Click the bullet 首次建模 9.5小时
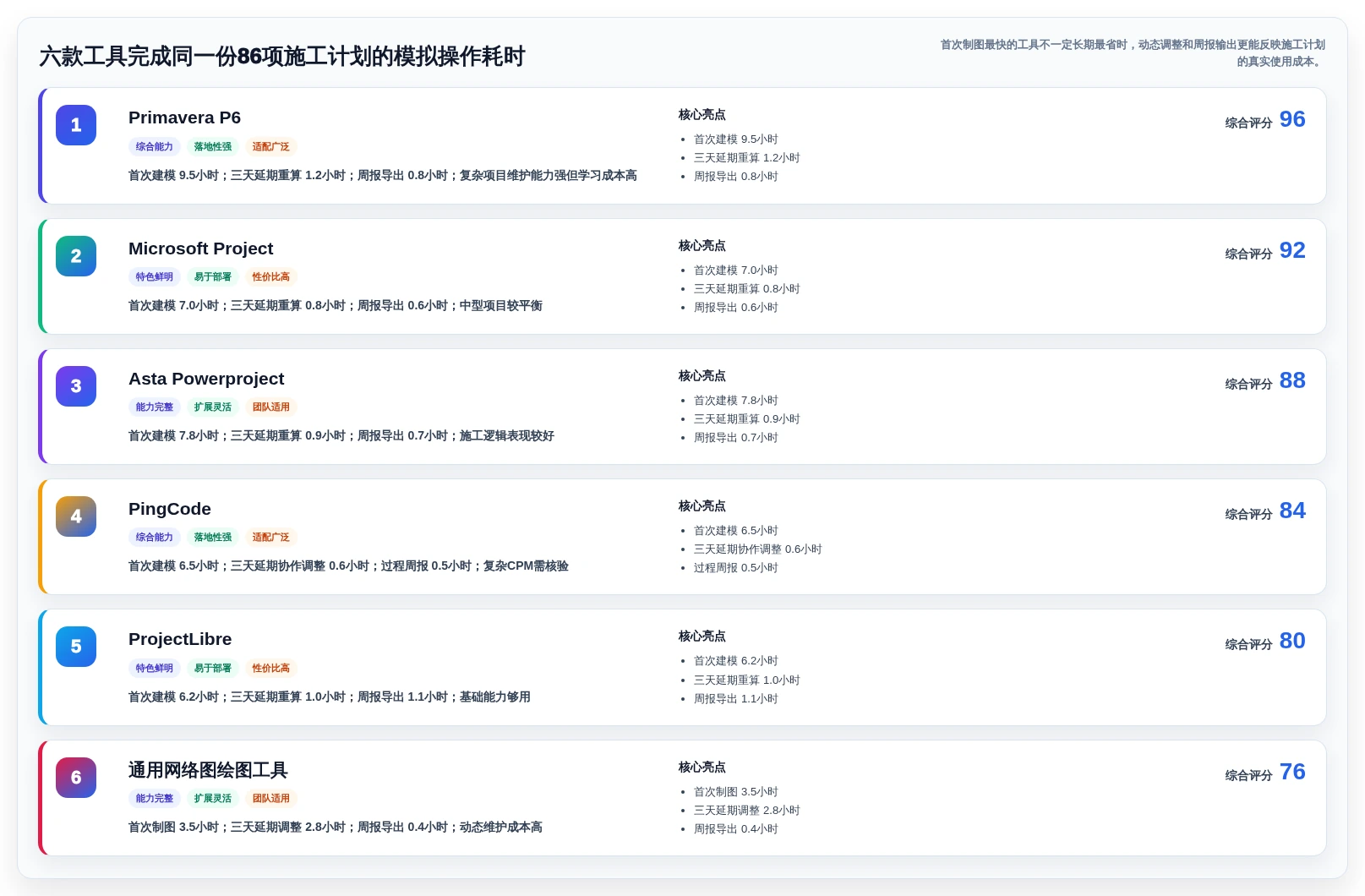Viewport: 1365px width, 896px height. click(x=736, y=139)
